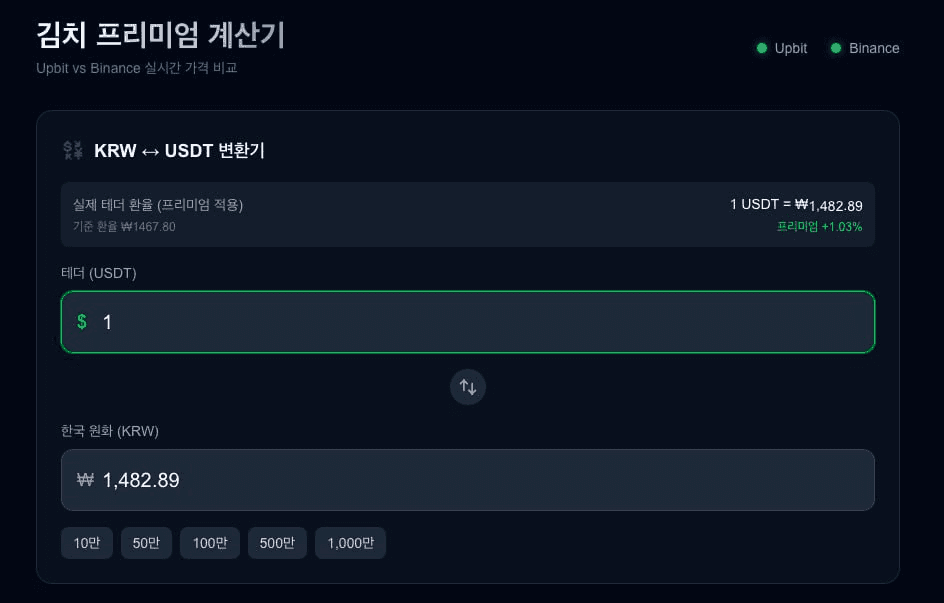The image size is (944, 603).
Task: Select the 50만 preset amount
Action: point(146,543)
